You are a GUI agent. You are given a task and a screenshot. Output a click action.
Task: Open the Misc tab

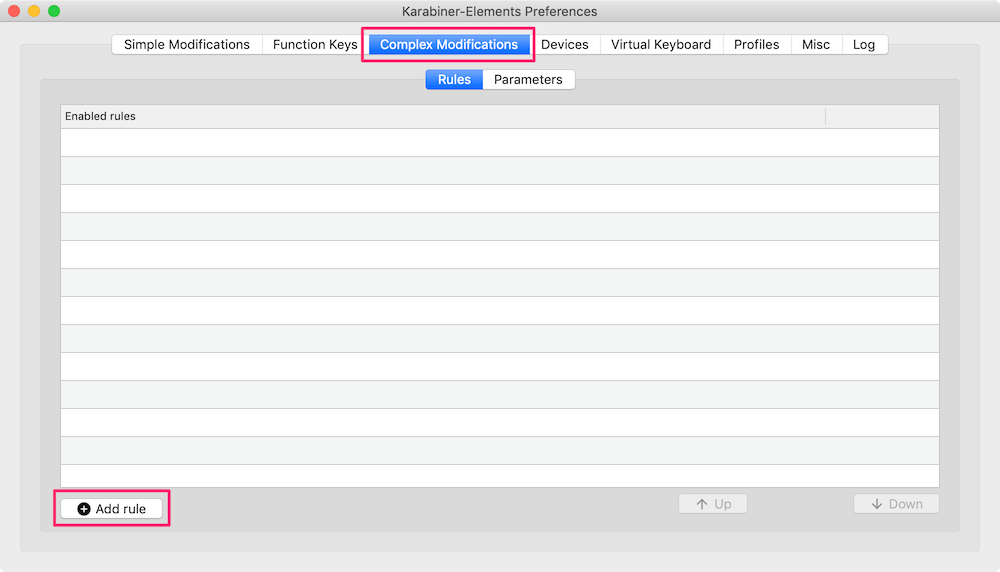click(816, 45)
